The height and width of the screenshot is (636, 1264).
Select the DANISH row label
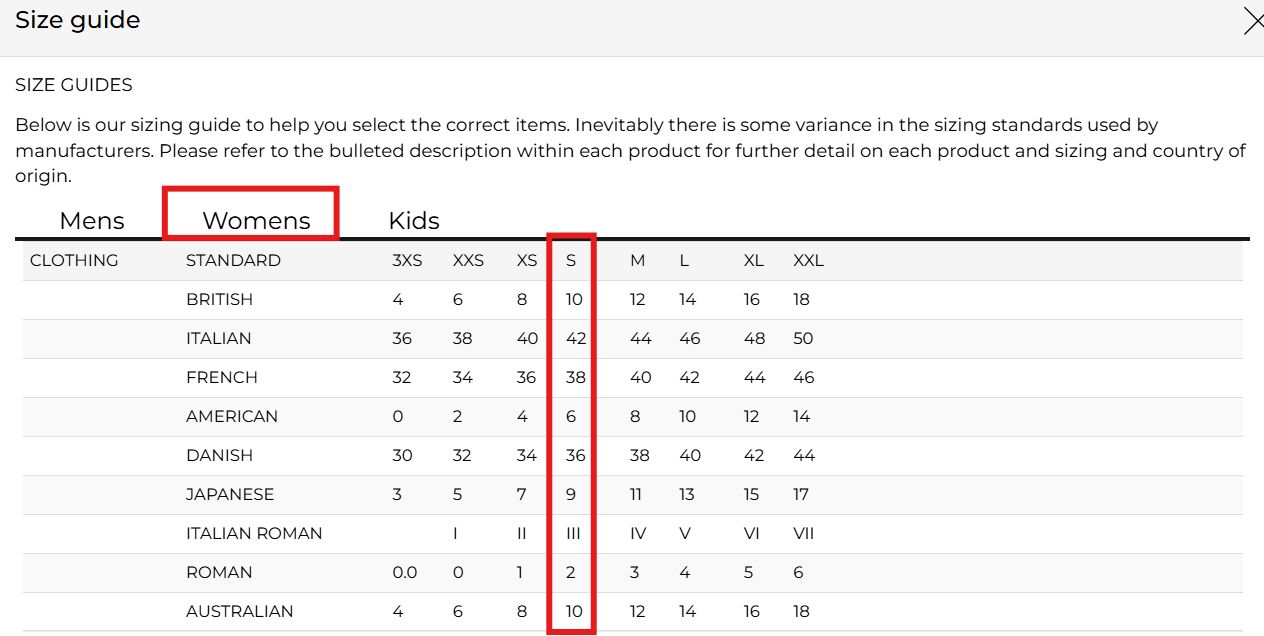tap(219, 455)
